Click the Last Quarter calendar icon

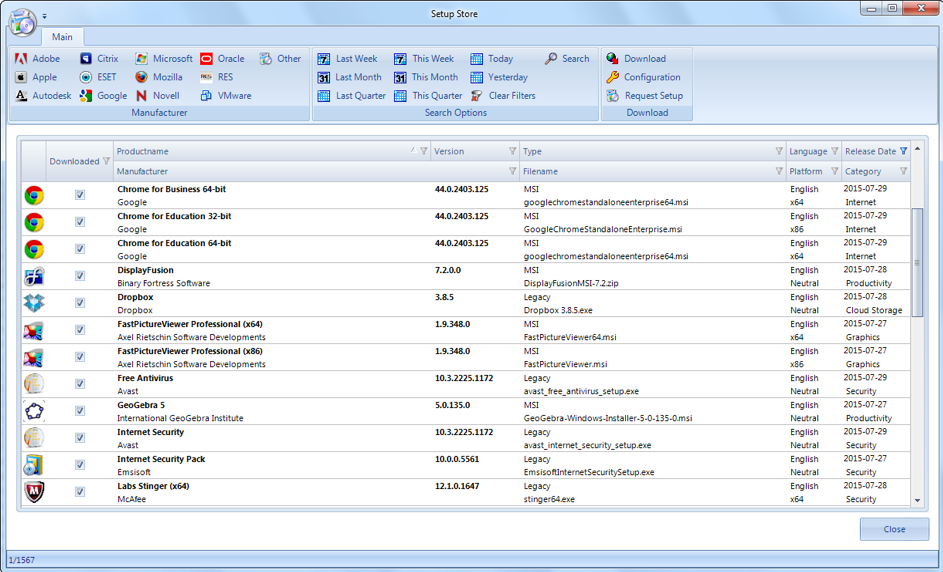point(324,96)
